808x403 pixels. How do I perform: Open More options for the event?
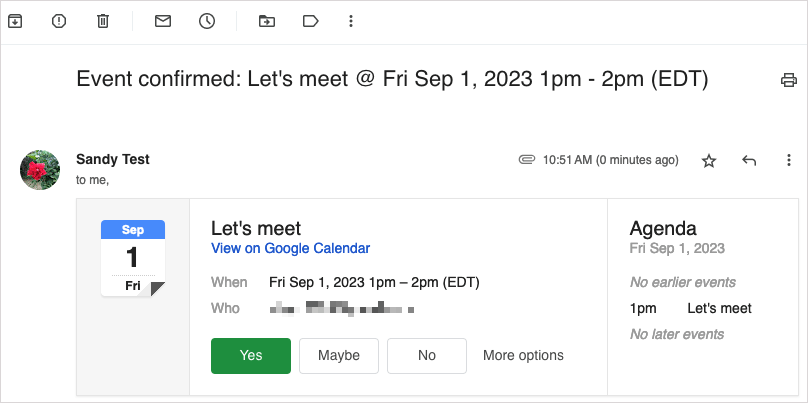(x=523, y=355)
